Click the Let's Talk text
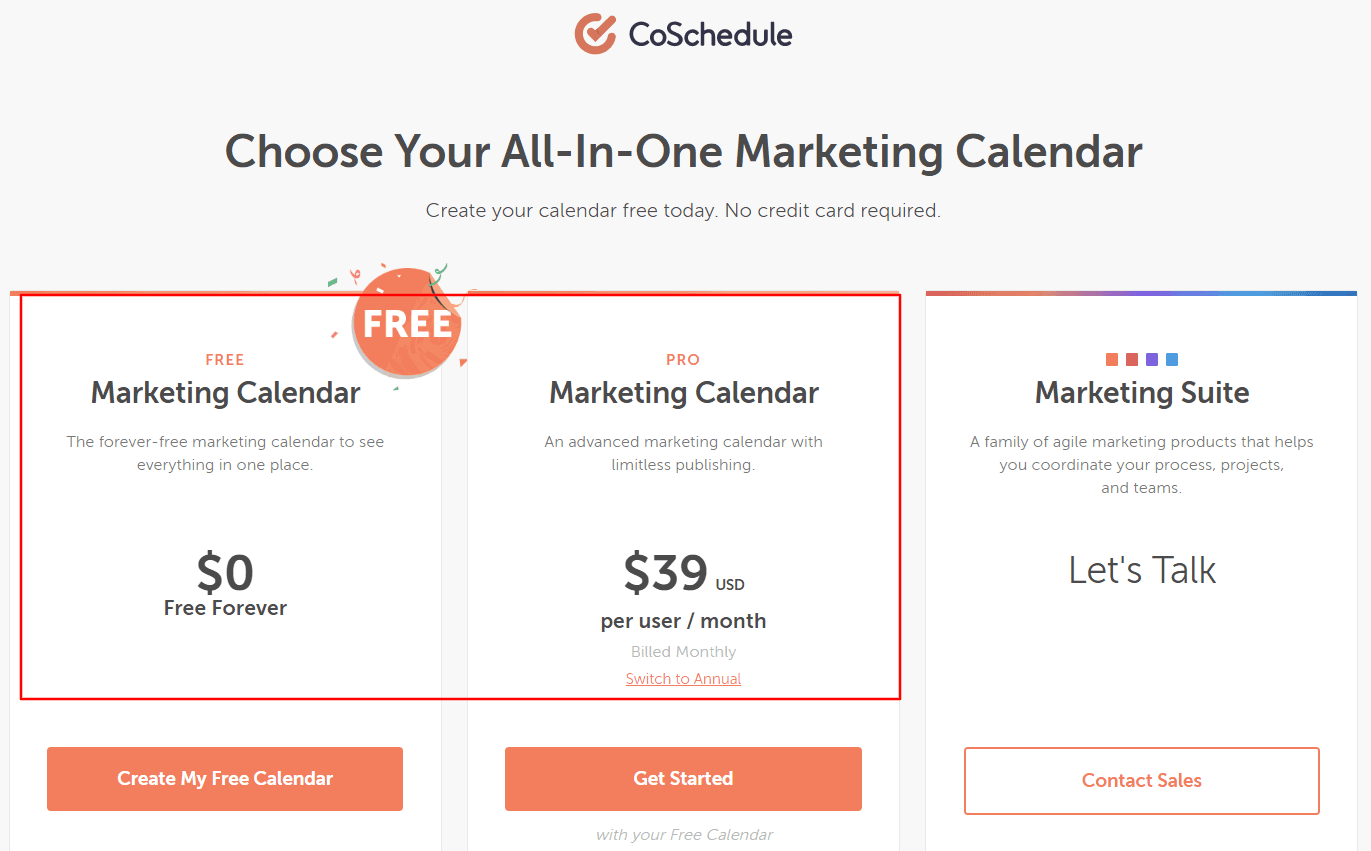 click(x=1142, y=571)
